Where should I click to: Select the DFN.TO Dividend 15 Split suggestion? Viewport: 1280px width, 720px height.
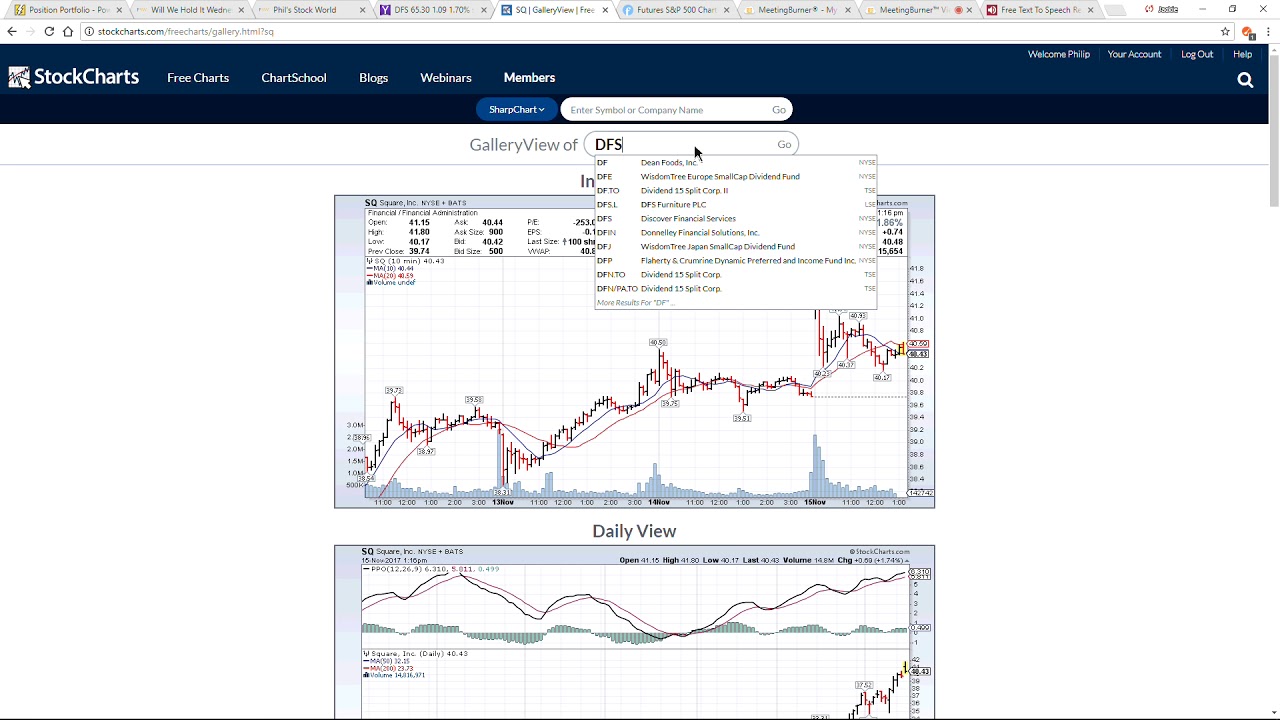tap(736, 274)
